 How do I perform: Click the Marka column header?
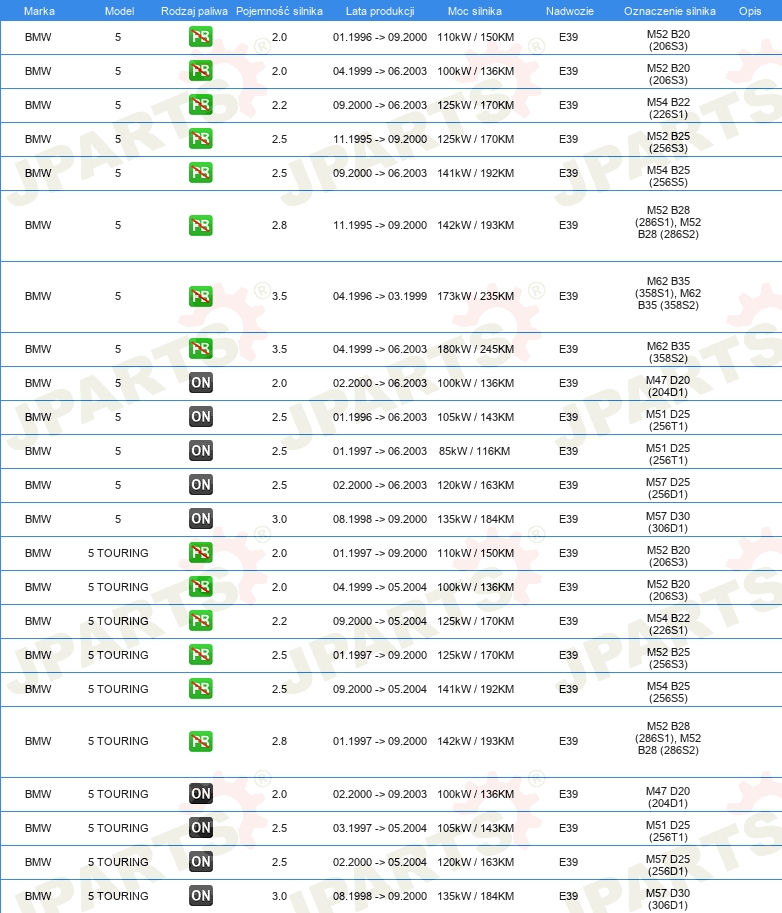coord(39,11)
